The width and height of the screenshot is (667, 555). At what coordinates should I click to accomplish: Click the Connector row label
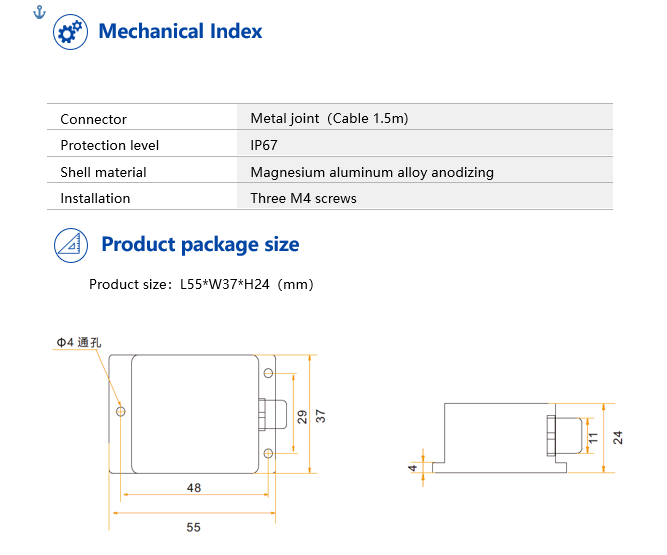pyautogui.click(x=93, y=119)
